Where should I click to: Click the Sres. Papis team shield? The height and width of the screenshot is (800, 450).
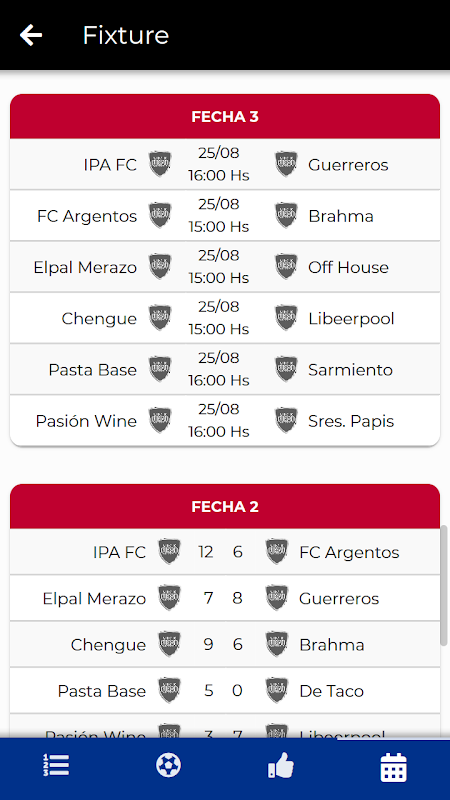click(286, 420)
